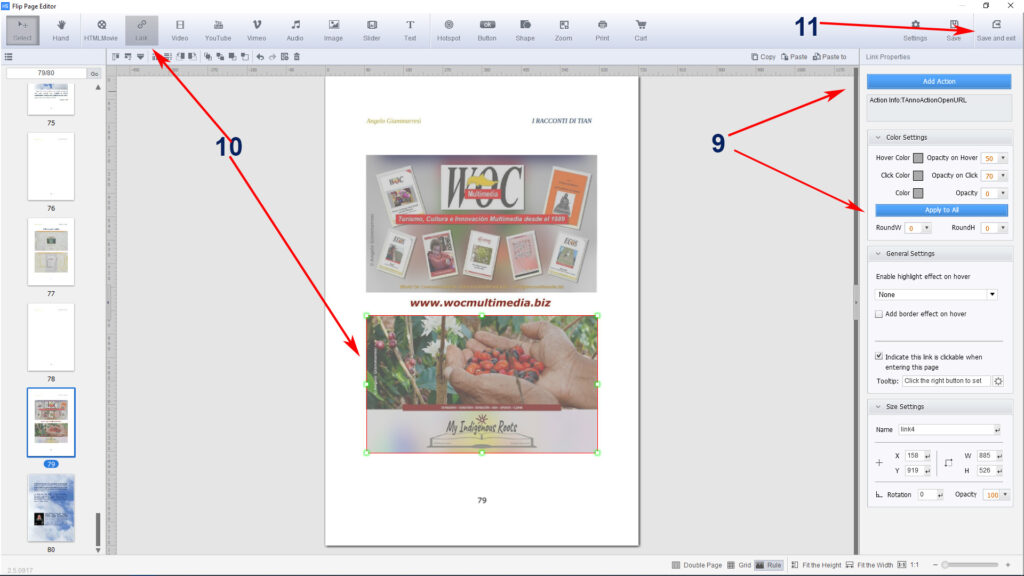
Task: Click Apply to All button
Action: (941, 210)
